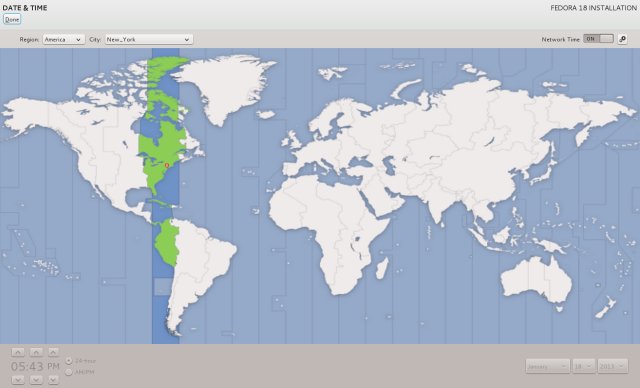Open network time server settings icon

(x=622, y=39)
